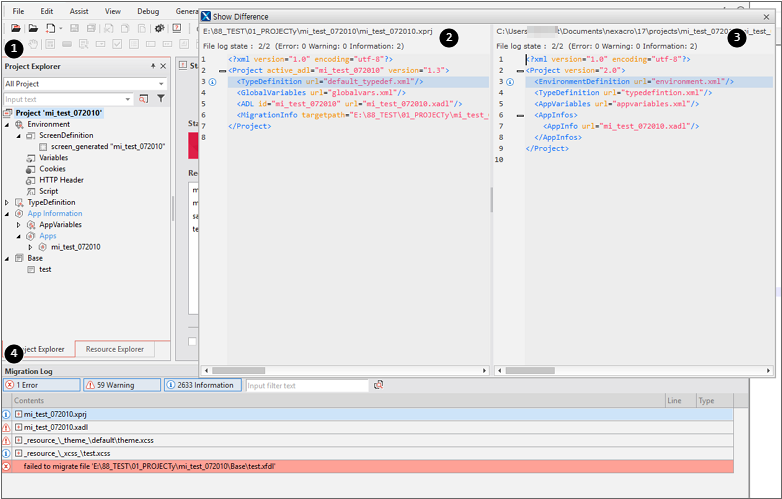The image size is (782, 499).
Task: Open the Debug menu
Action: [x=147, y=10]
